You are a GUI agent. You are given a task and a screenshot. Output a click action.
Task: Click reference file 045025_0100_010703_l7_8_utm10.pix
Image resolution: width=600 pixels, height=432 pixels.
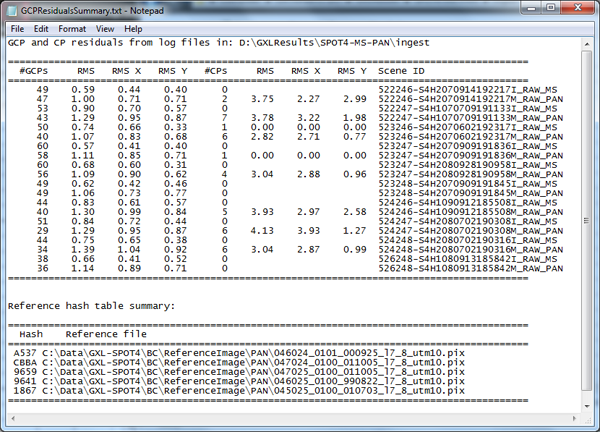(x=369, y=391)
